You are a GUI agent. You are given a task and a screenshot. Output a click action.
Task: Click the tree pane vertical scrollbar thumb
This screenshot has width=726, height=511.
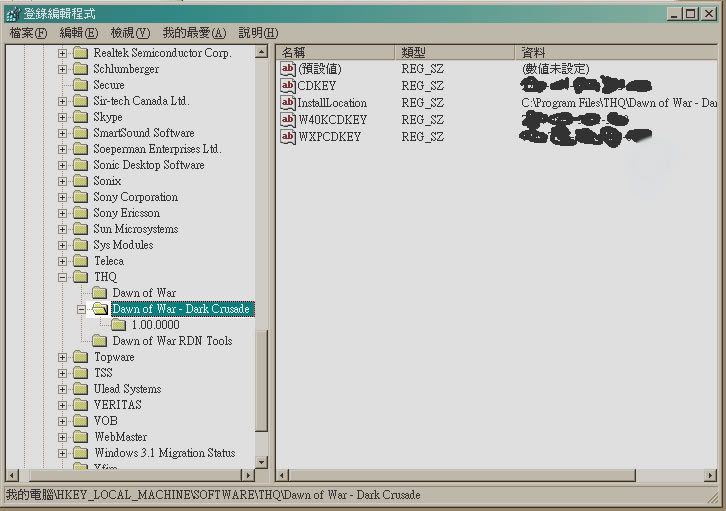point(262,380)
